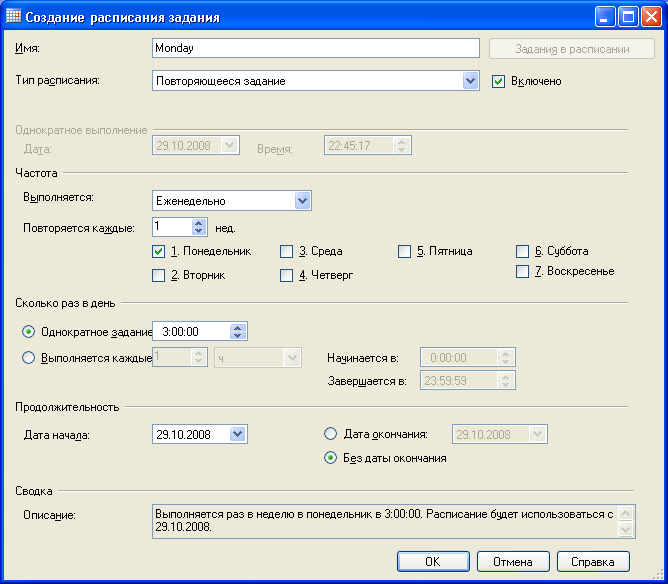This screenshot has height=584, width=668.
Task: Decrease the 'Повторяется каждые' weeks spinner
Action: (x=198, y=232)
